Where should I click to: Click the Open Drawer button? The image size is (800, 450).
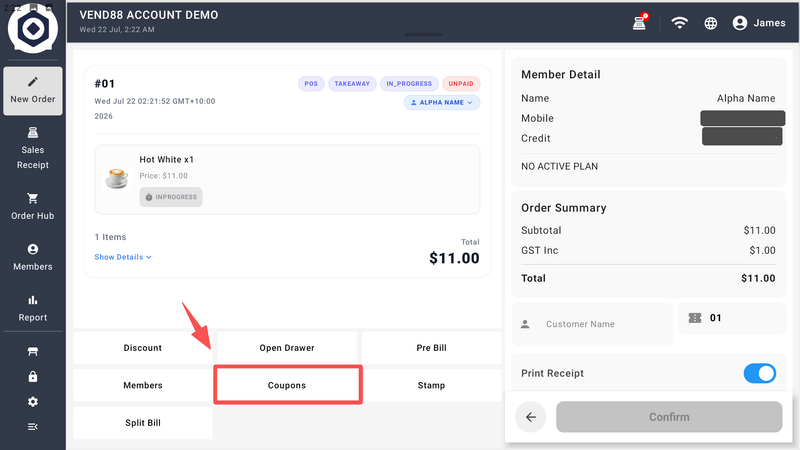(287, 348)
